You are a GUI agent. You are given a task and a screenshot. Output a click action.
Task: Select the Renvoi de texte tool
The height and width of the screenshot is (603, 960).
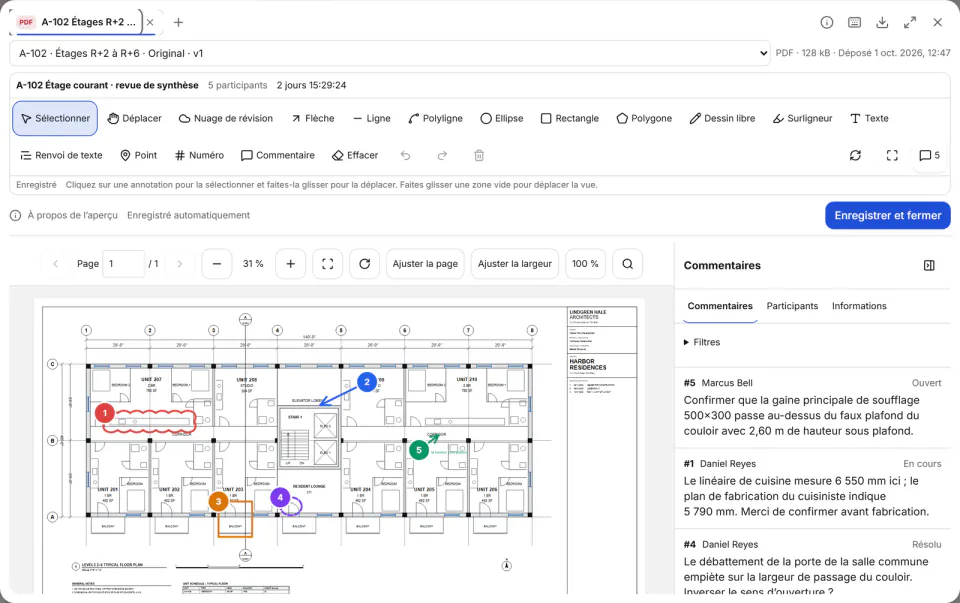(x=61, y=155)
